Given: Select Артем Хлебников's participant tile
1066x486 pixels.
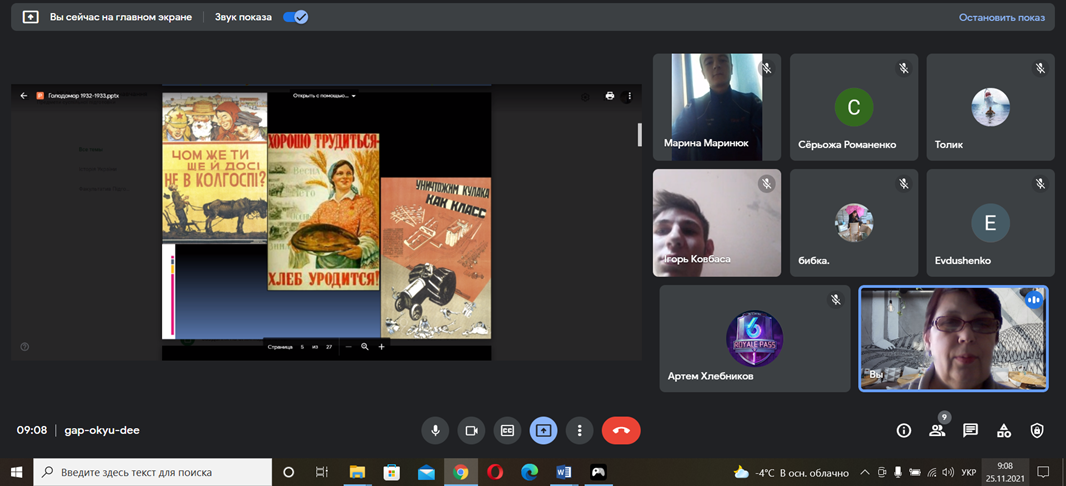Looking at the screenshot, I should pos(755,339).
